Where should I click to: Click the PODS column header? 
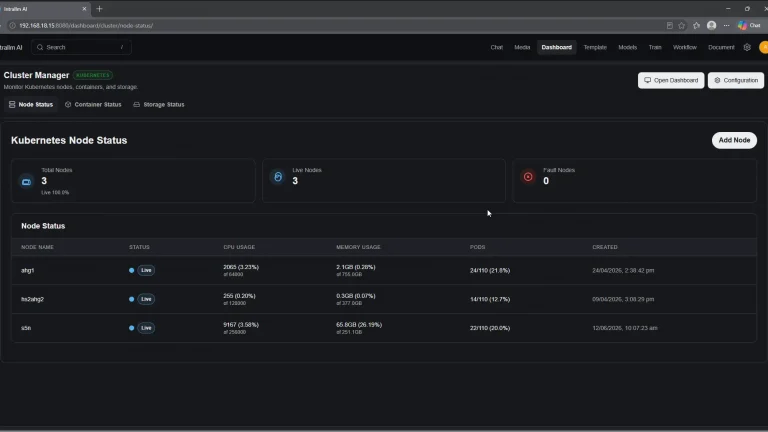point(478,247)
